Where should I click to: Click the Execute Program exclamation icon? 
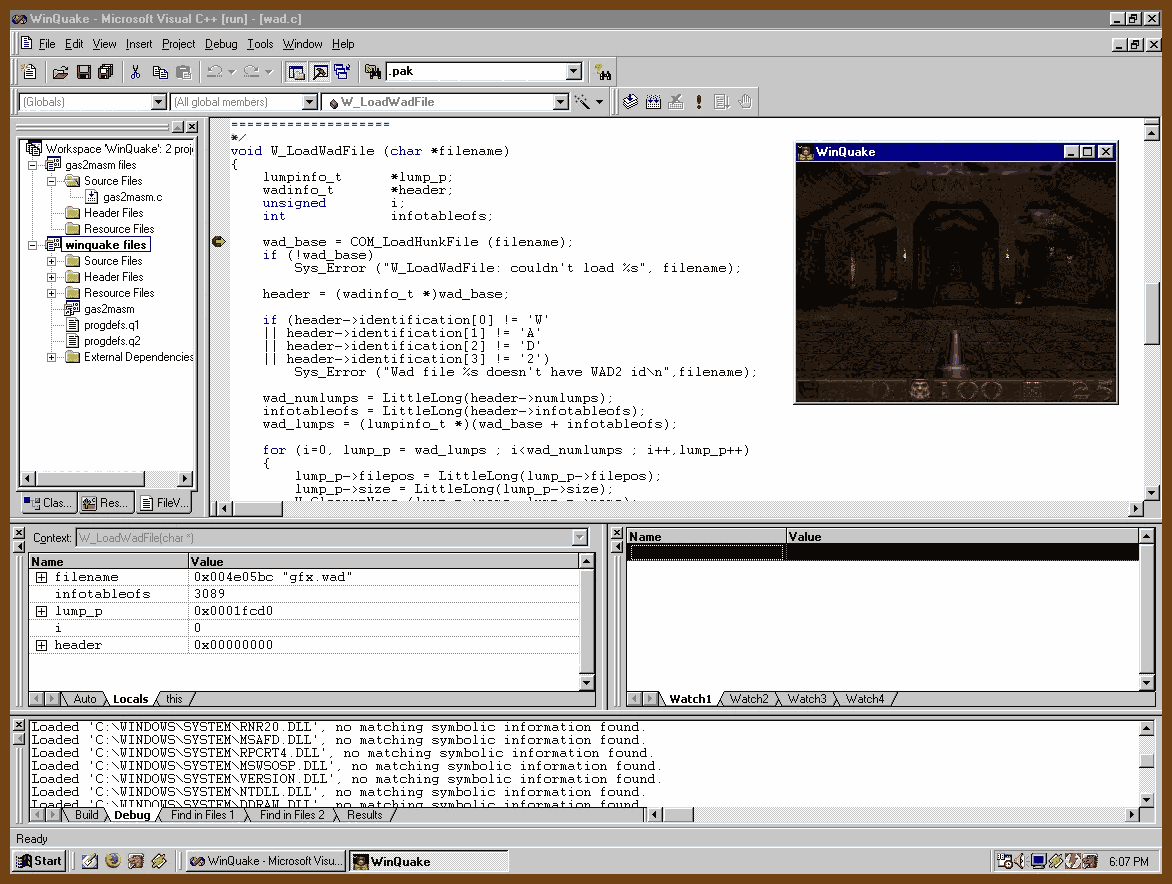point(699,102)
